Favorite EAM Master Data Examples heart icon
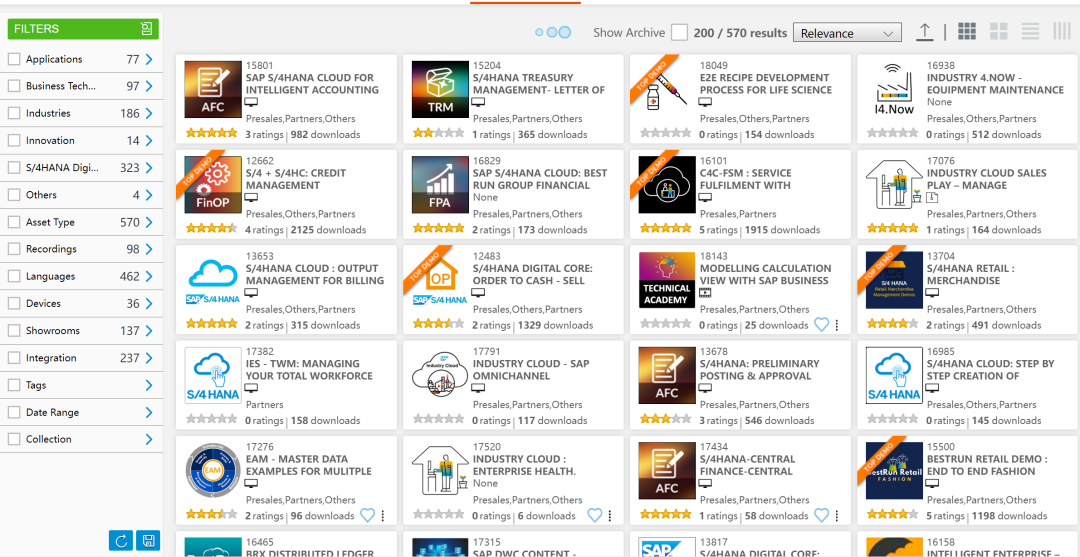Image resolution: width=1080 pixels, height=557 pixels. [367, 515]
